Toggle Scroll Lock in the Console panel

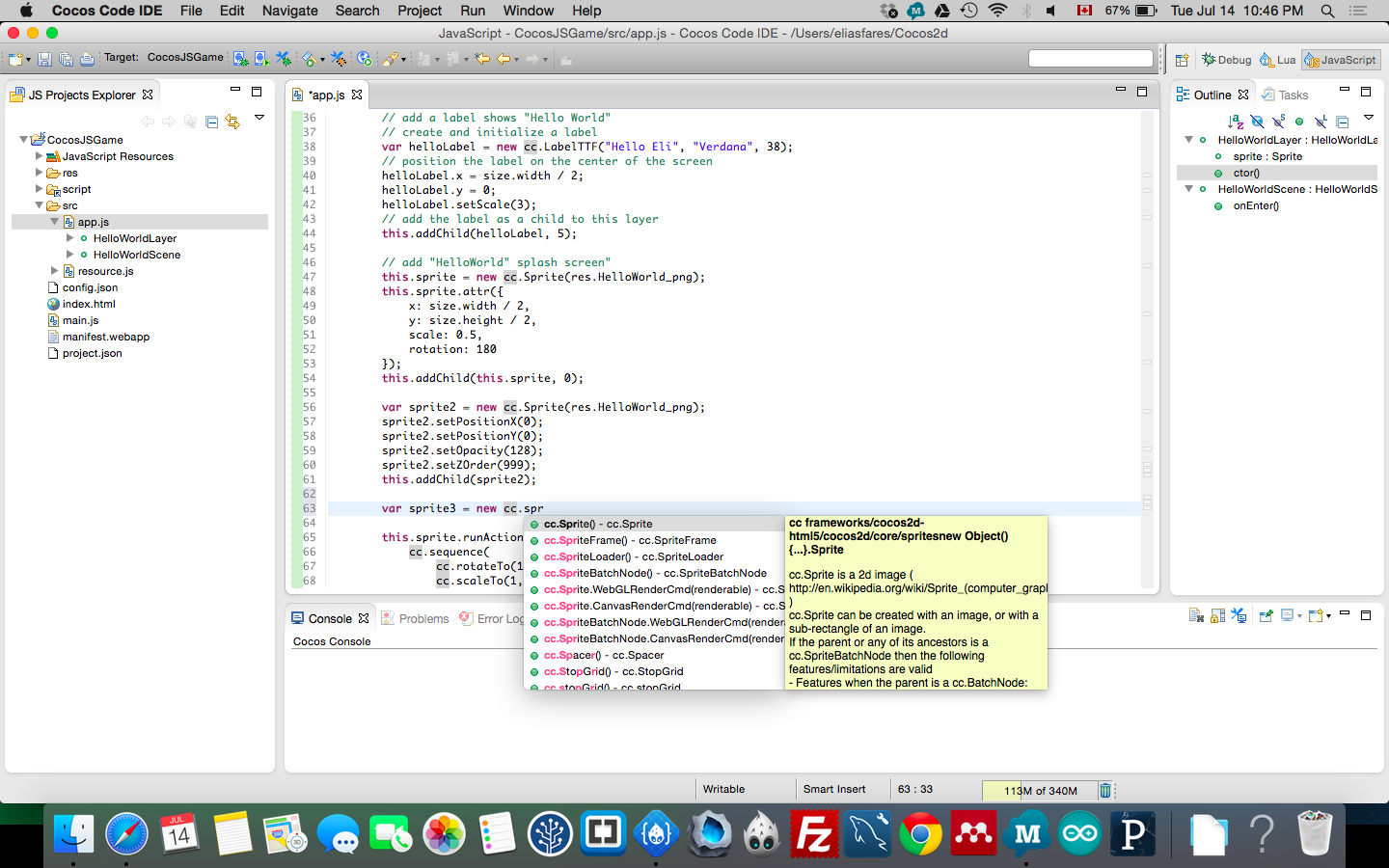[1217, 616]
